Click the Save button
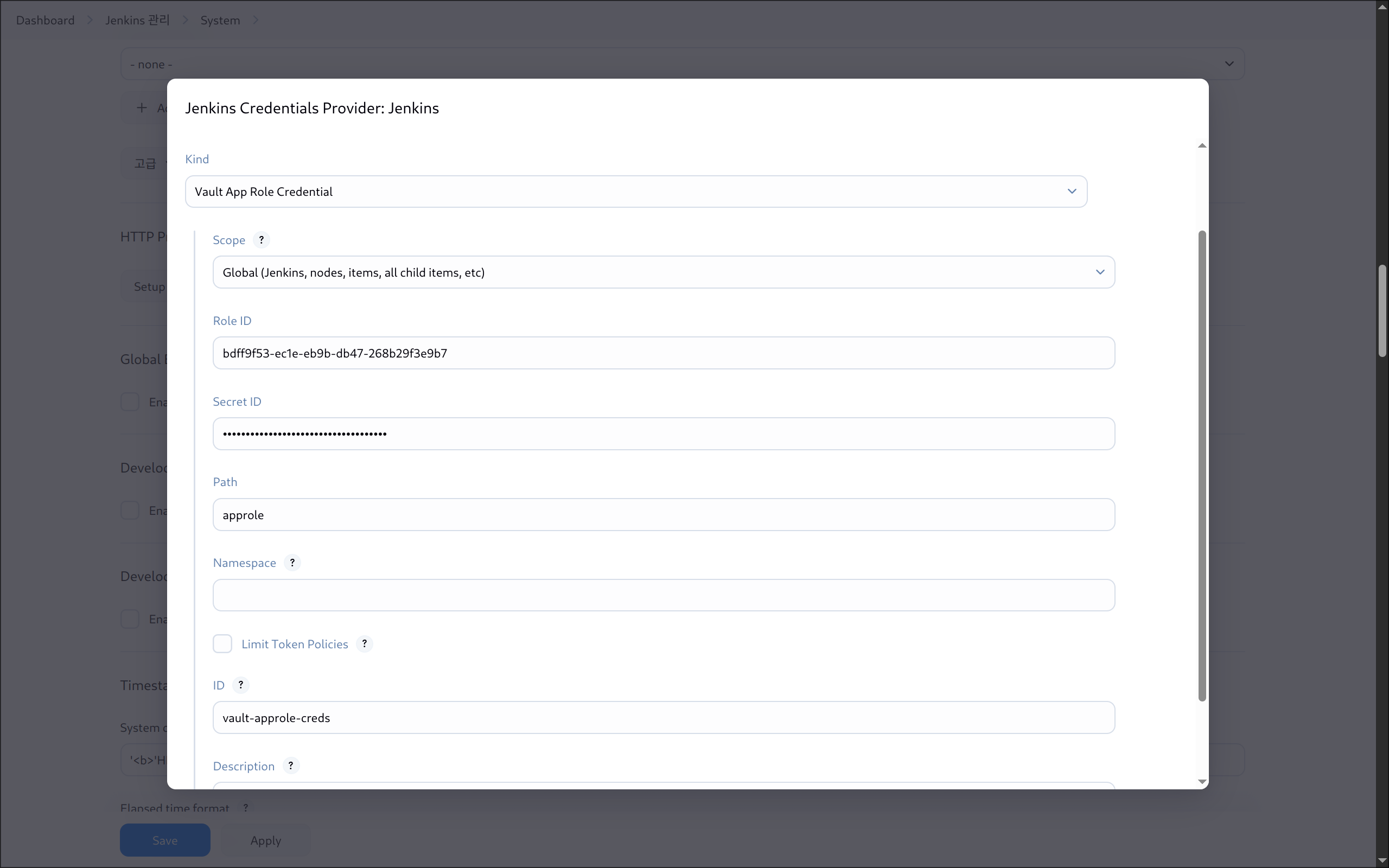This screenshot has width=1389, height=868. [x=165, y=840]
